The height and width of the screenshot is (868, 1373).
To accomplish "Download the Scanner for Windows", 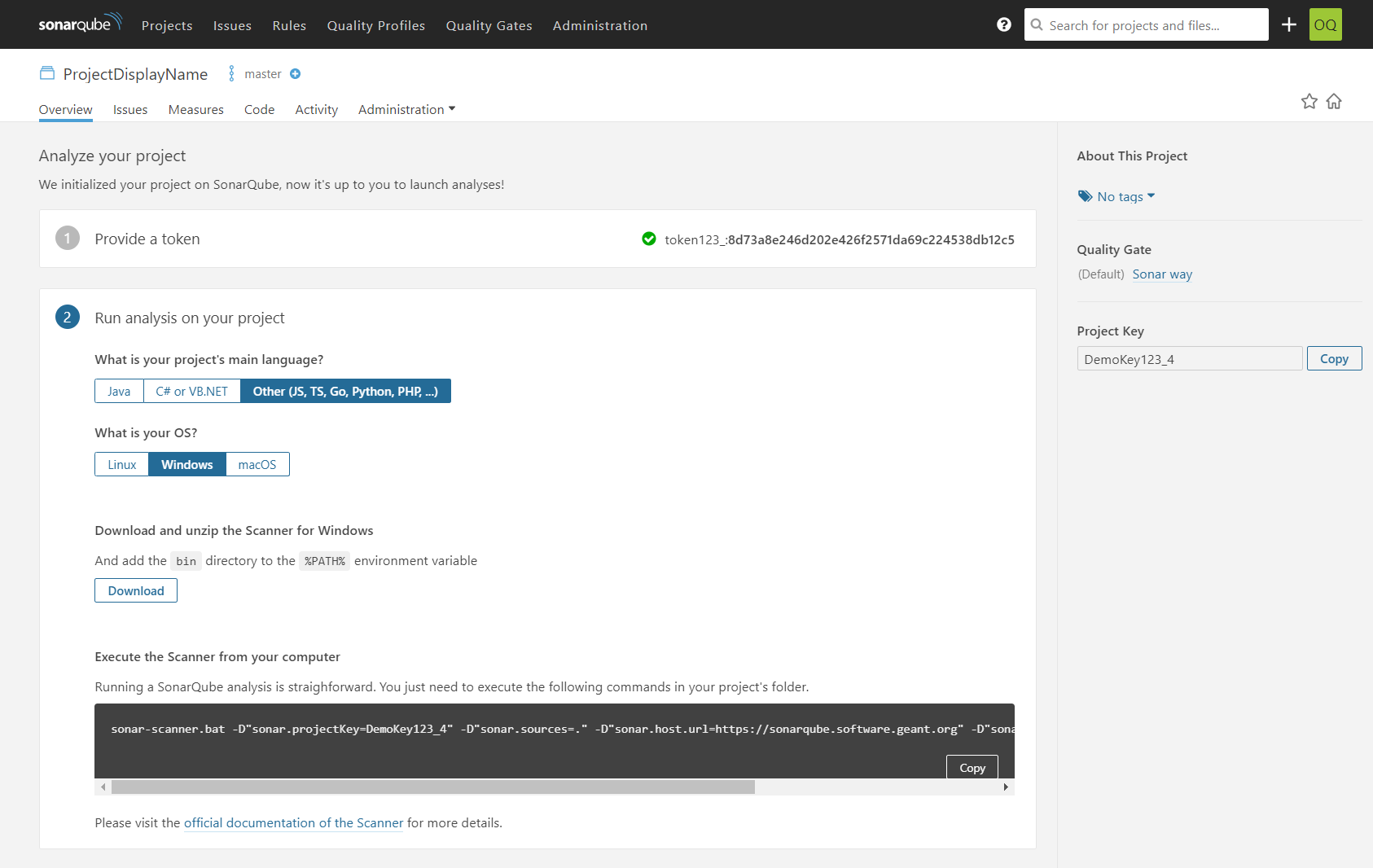I will [136, 590].
